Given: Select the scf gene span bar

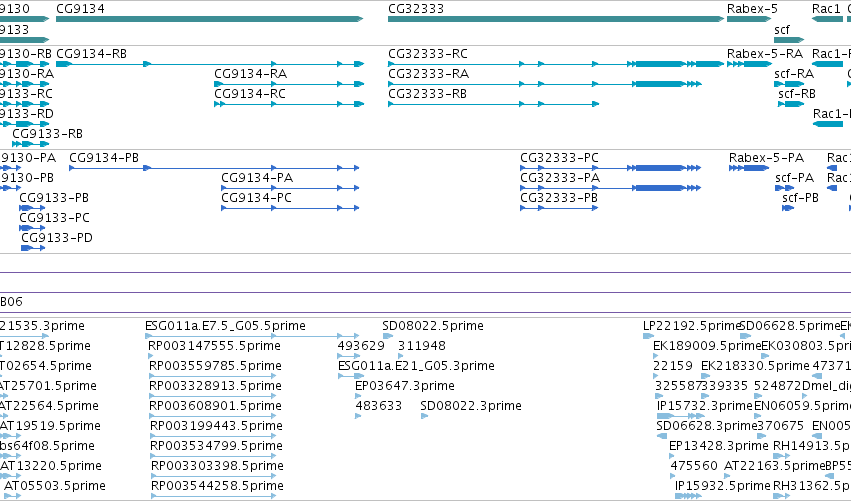Looking at the screenshot, I should tap(789, 40).
